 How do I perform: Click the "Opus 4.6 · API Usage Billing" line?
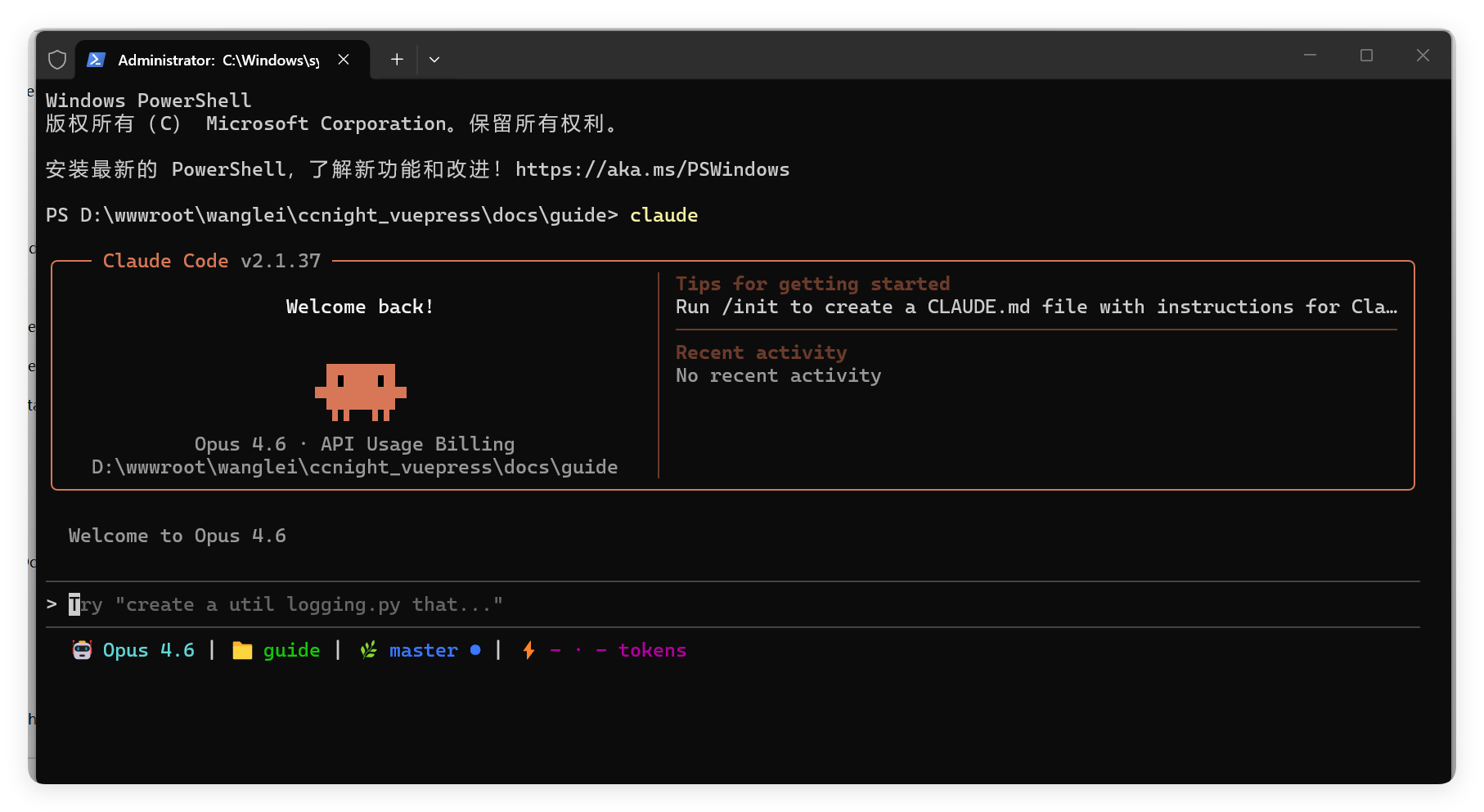coord(355,444)
